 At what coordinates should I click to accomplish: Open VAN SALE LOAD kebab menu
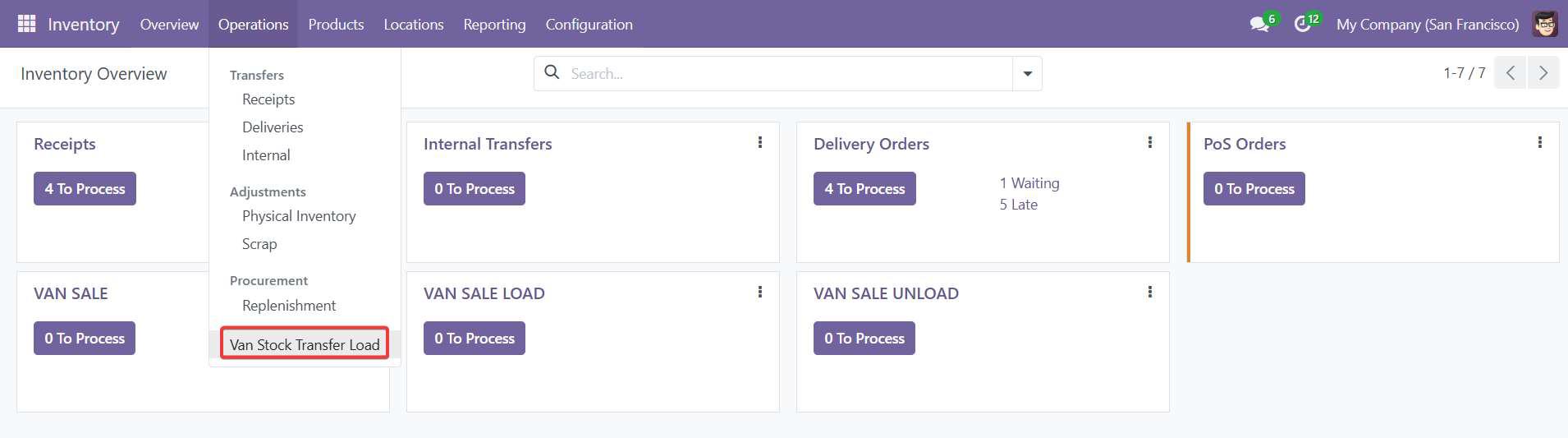760,293
